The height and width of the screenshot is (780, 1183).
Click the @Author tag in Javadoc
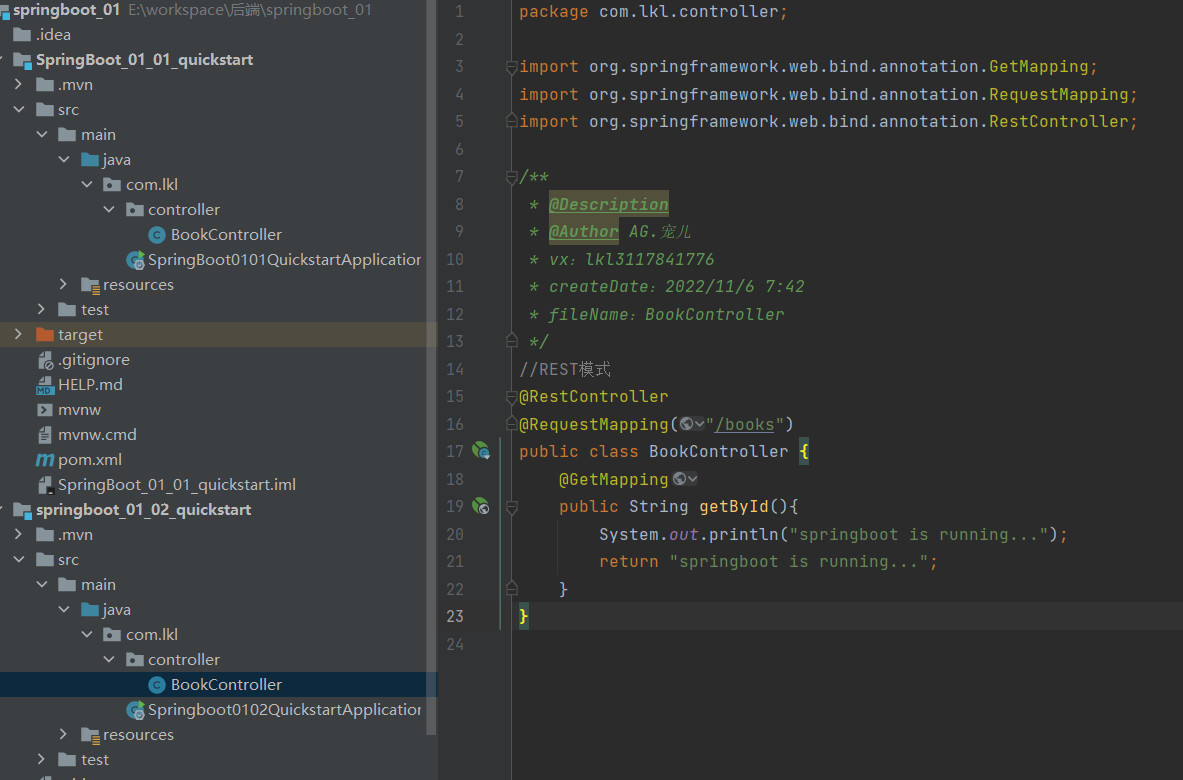pos(584,232)
